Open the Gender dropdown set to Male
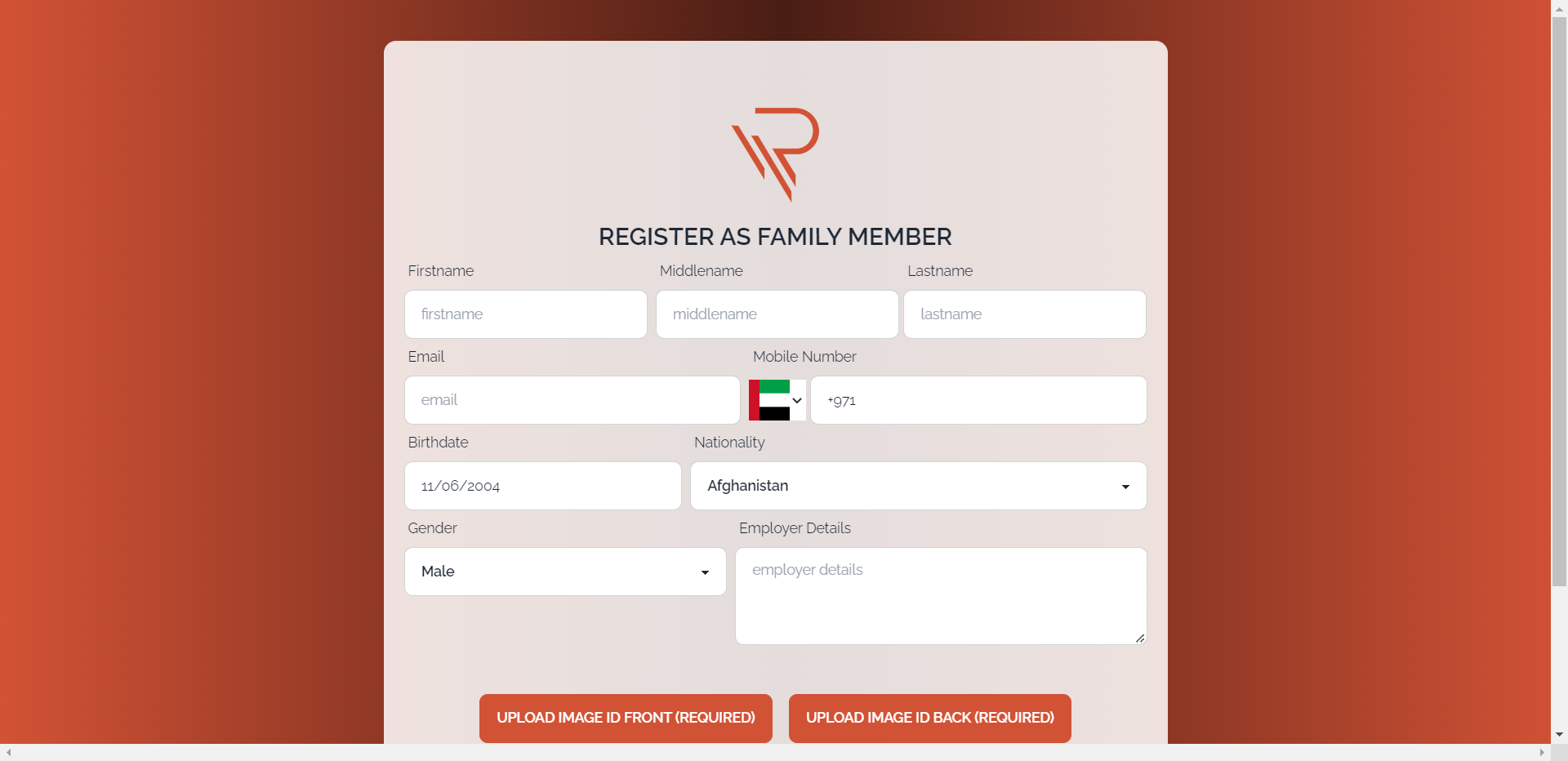 pos(565,572)
